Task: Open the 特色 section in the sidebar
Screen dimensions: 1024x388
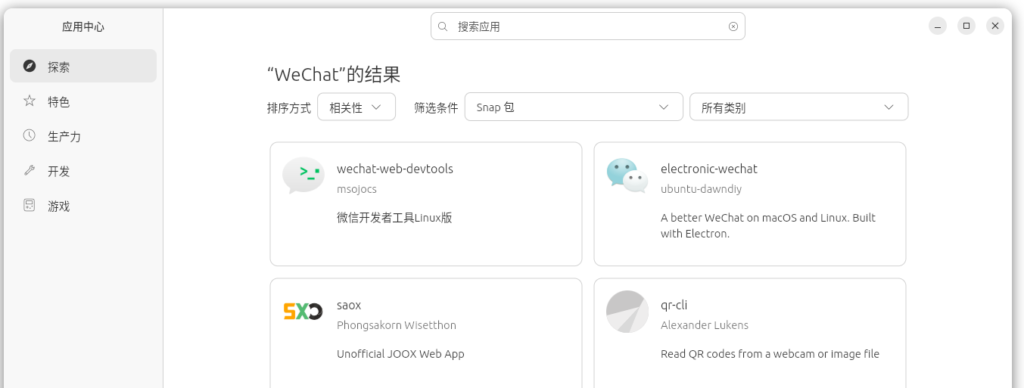Action: [x=83, y=101]
